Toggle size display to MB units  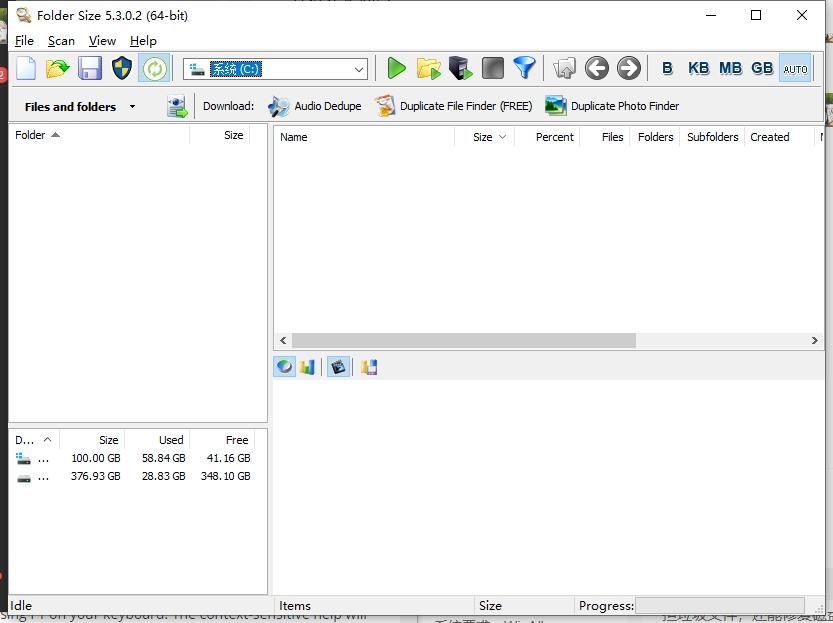(730, 68)
